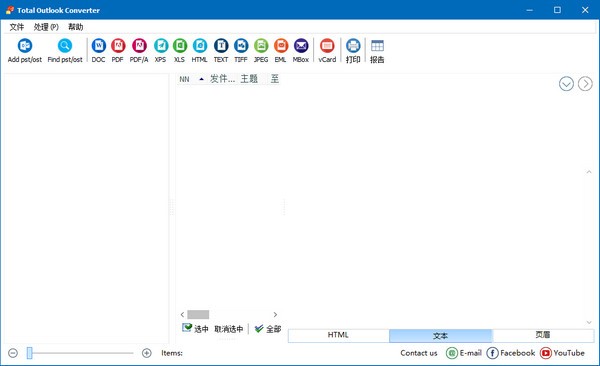Screen dimensions: 600x366
Task: Click the preview pane scroll up arrow
Action: 589,172
